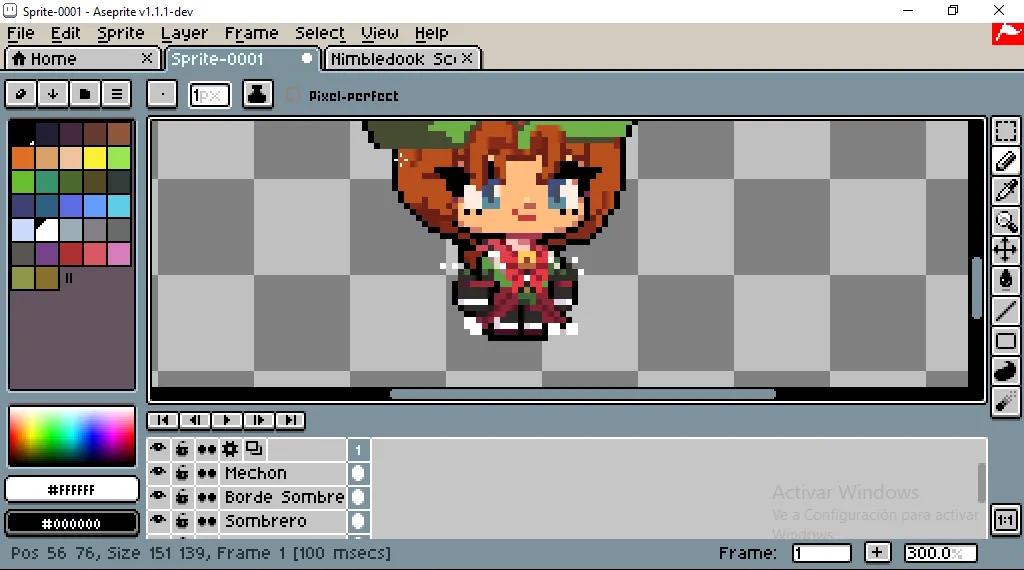The height and width of the screenshot is (570, 1024).
Task: Pick the pink palette swatch
Action: (119, 254)
